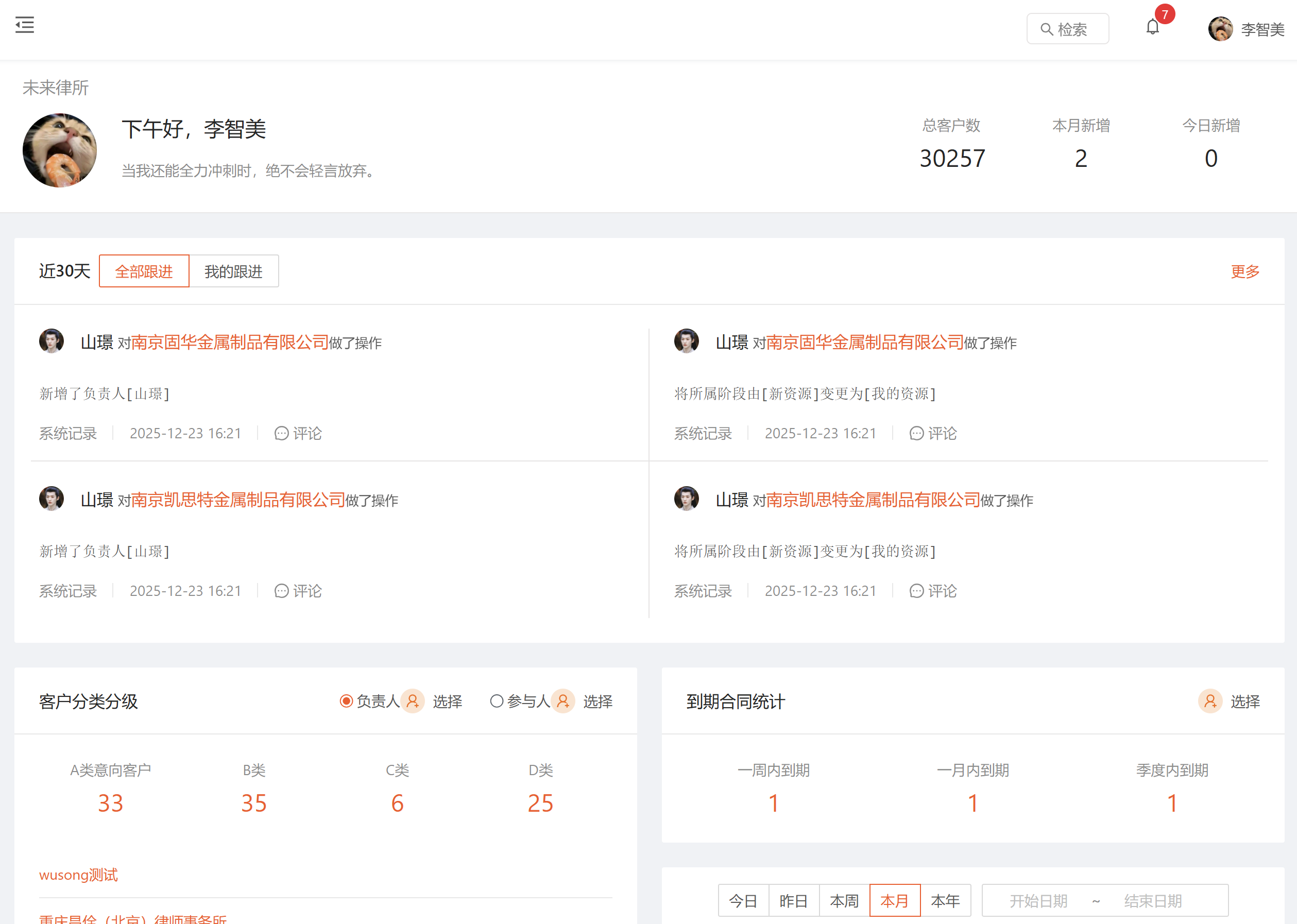
Task: Open the 结束日期 date picker
Action: pos(1152,901)
